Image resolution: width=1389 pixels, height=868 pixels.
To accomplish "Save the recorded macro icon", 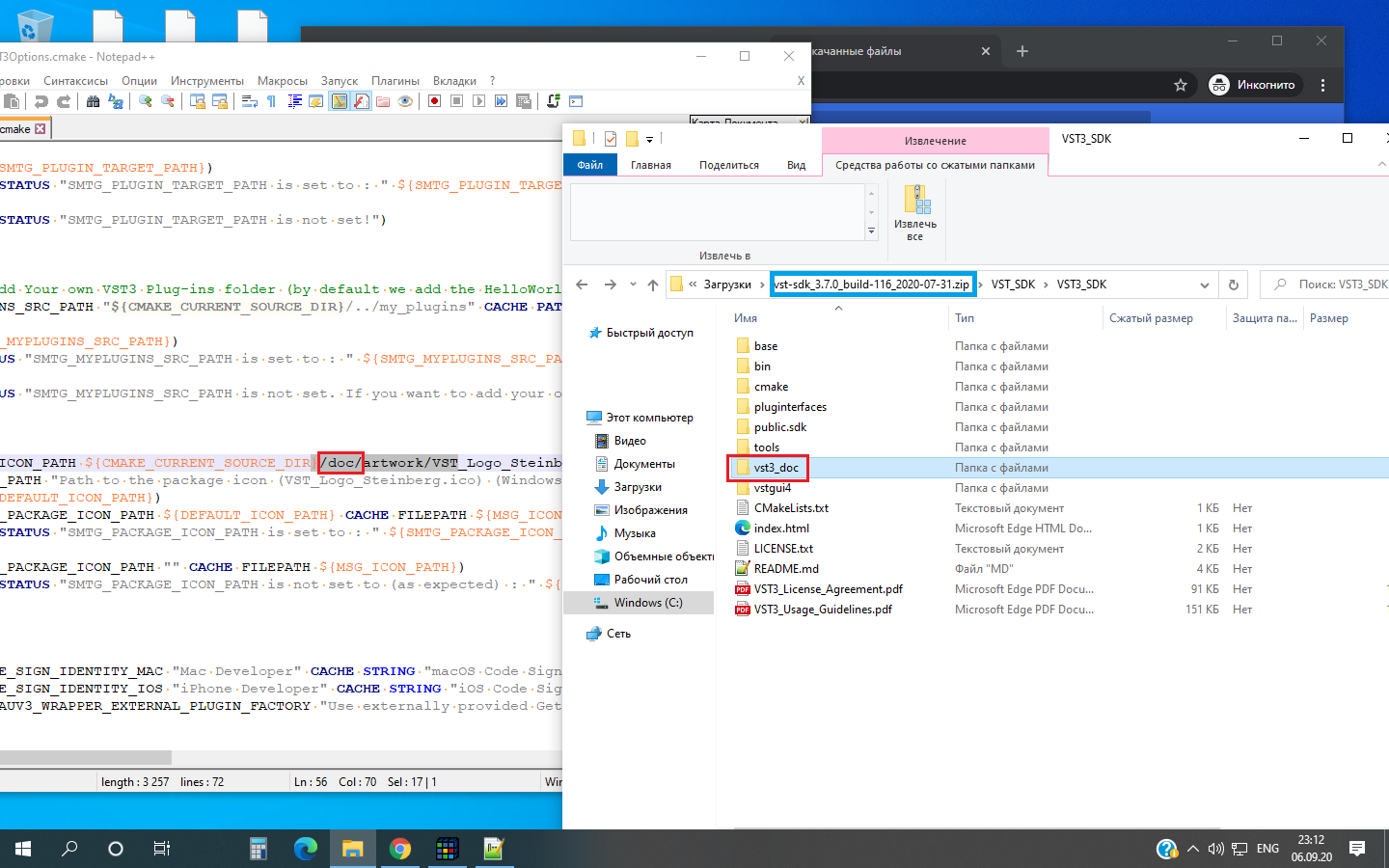I will pyautogui.click(x=524, y=101).
